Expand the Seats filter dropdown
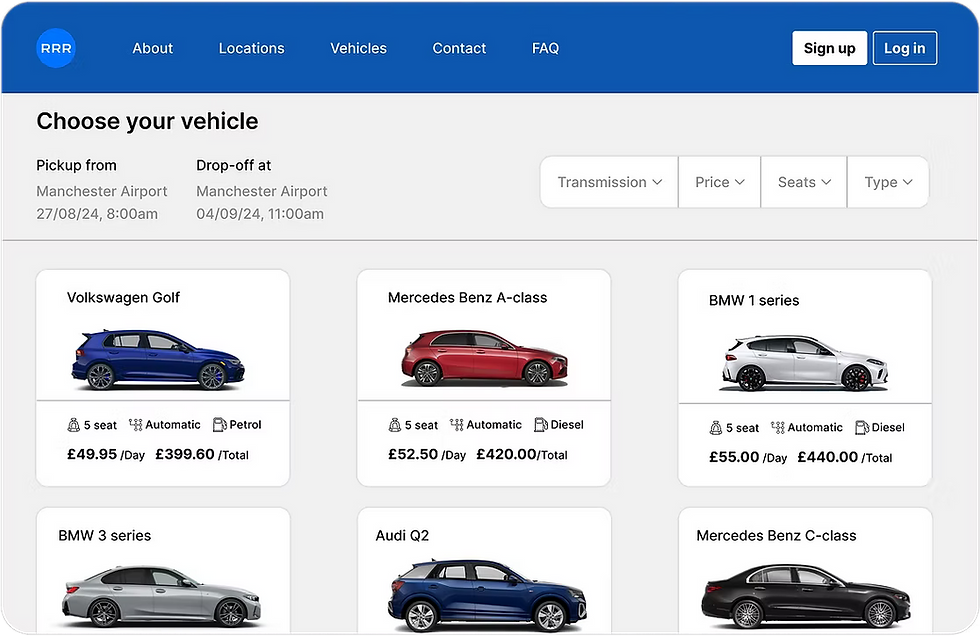980x636 pixels. pyautogui.click(x=804, y=182)
